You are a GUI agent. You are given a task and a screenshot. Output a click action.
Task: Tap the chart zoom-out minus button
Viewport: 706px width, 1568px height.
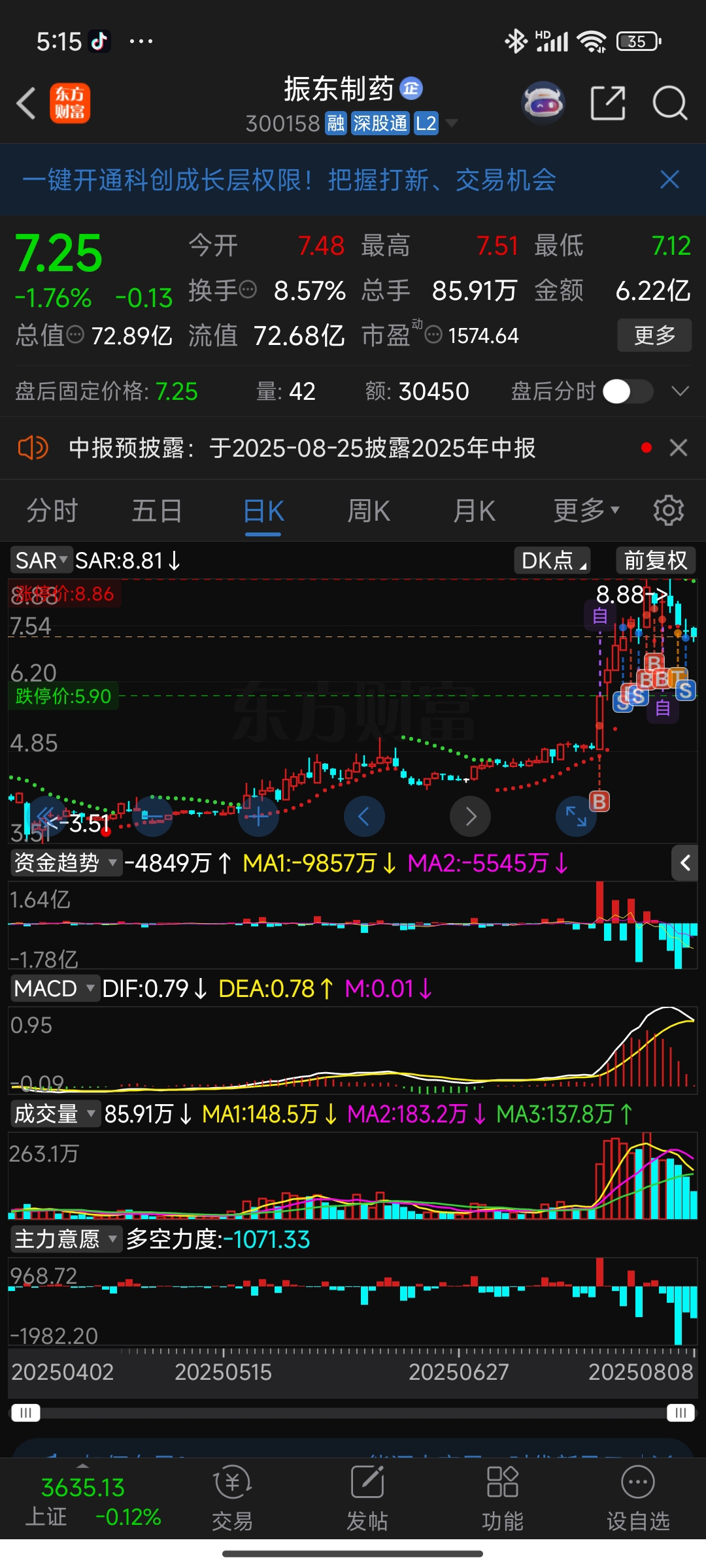(152, 816)
